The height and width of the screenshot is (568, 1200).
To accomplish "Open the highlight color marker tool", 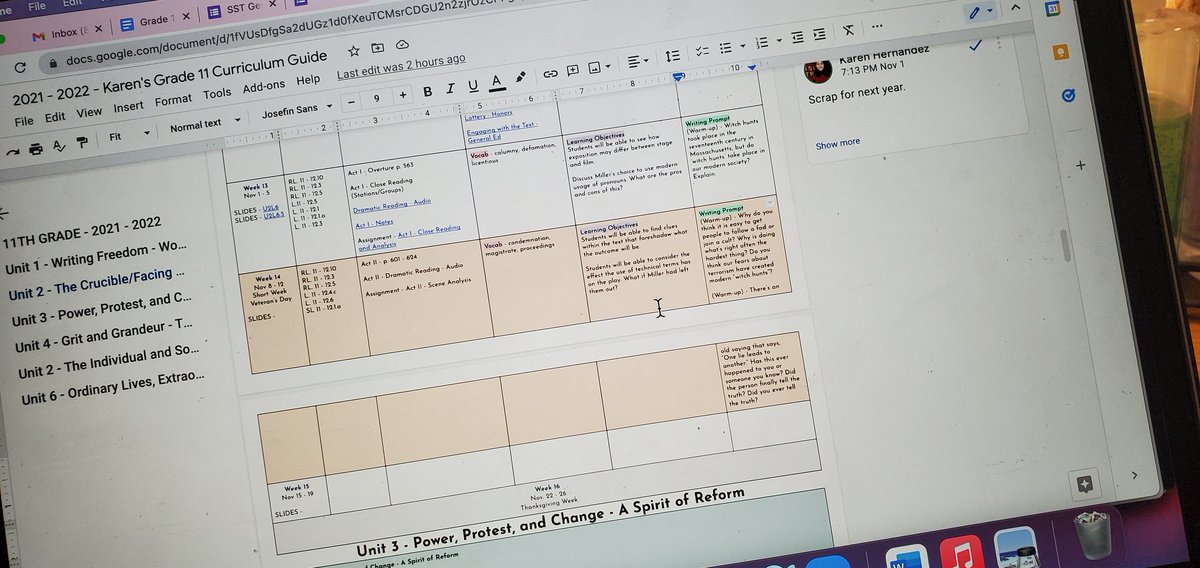I will pos(520,78).
